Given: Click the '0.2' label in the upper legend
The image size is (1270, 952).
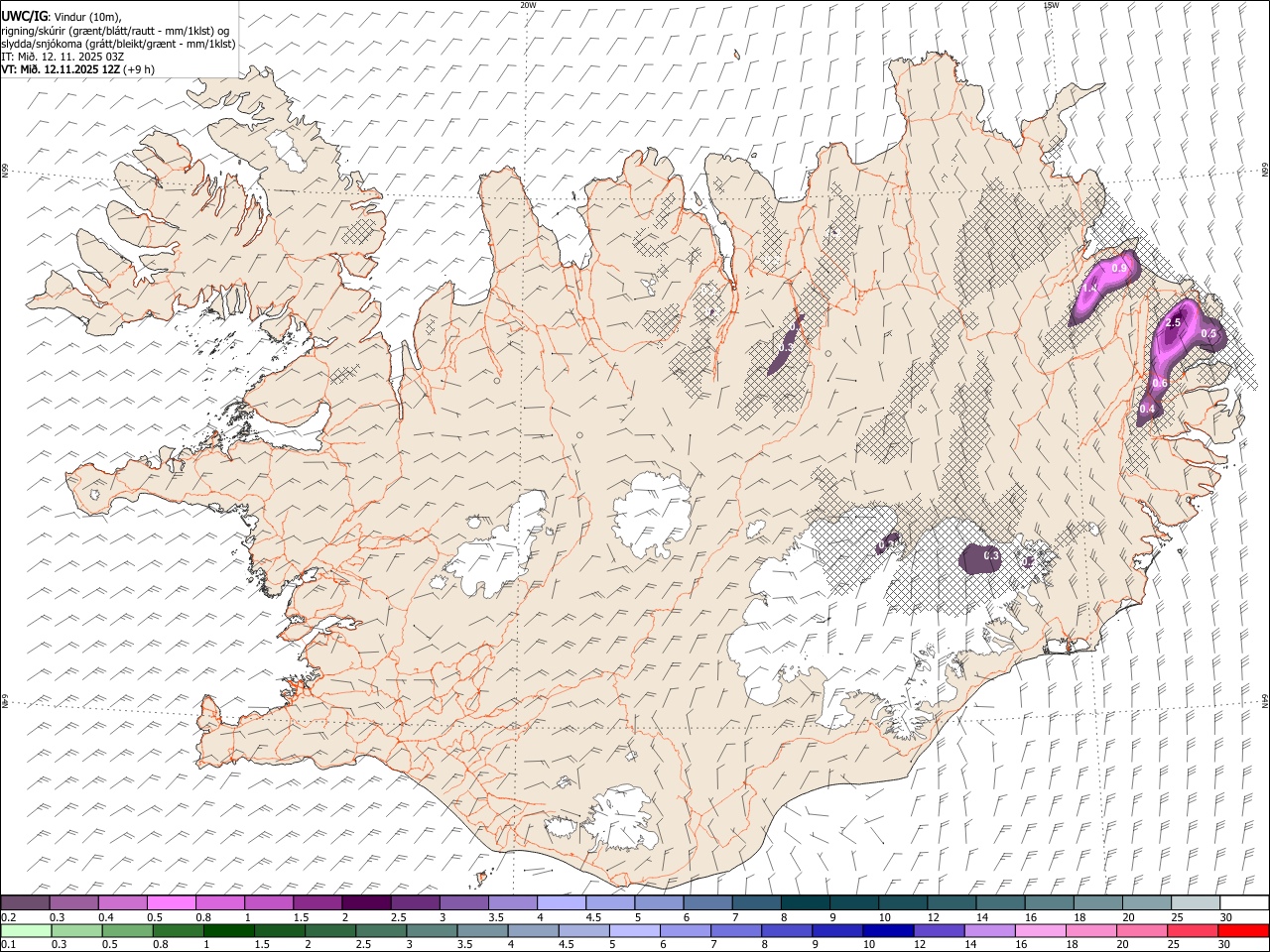Looking at the screenshot, I should pos(8,917).
